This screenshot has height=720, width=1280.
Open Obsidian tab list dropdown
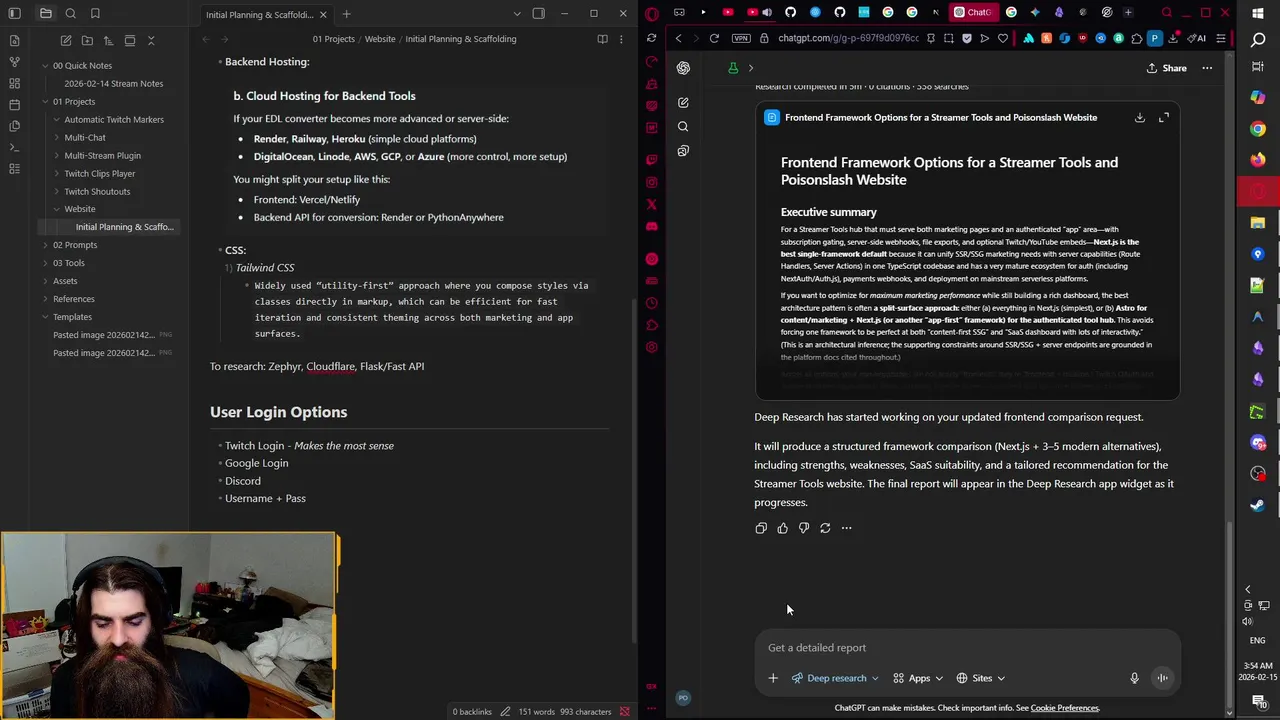[x=517, y=14]
